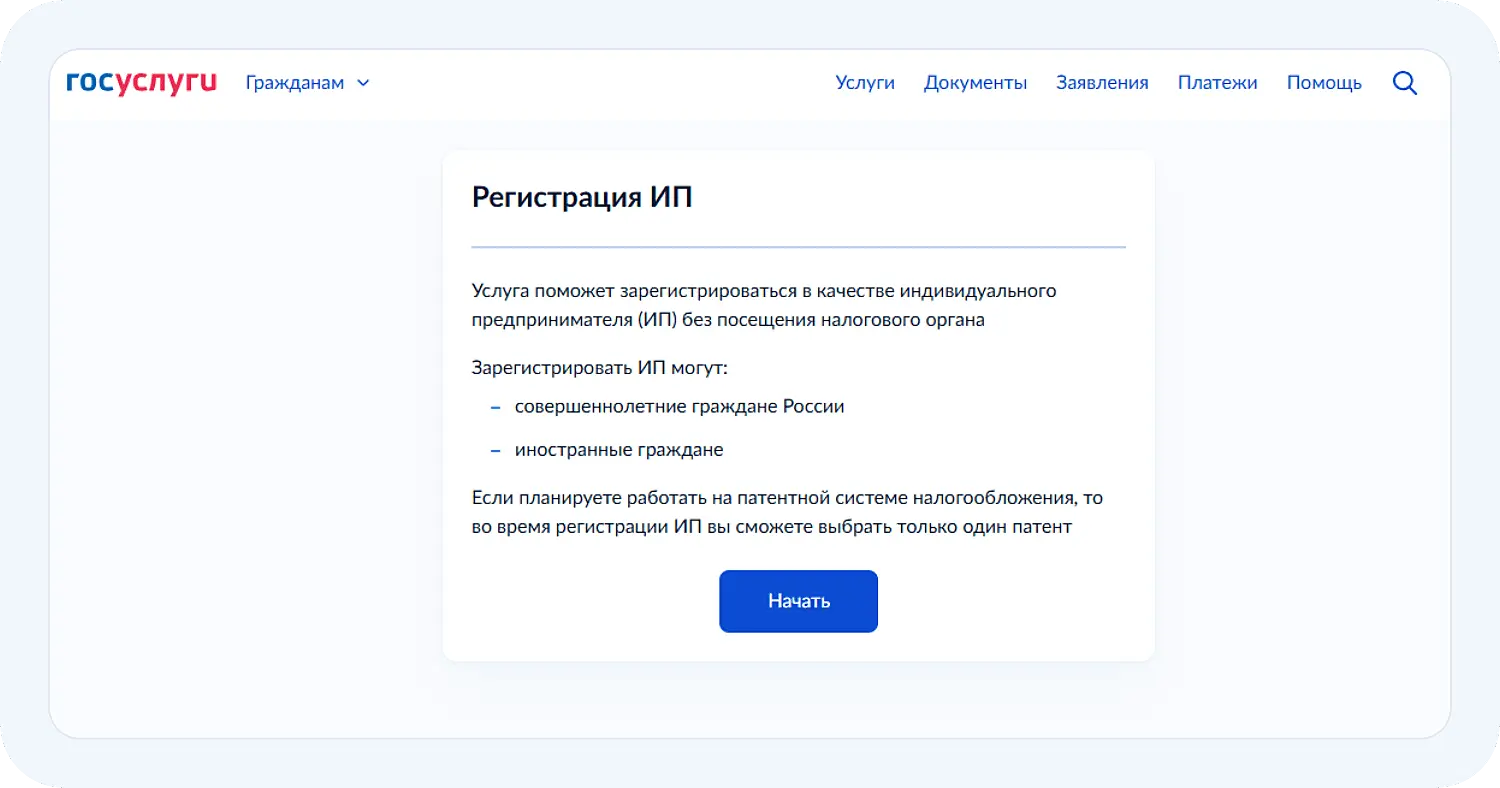This screenshot has width=1500, height=788.
Task: Expand the chevron next to Гражданам
Action: 363,83
